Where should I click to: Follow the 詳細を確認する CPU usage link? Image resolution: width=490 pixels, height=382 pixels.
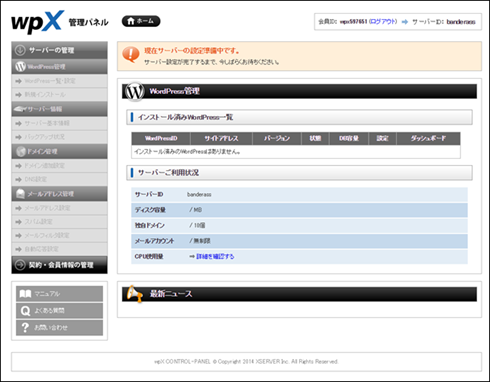(215, 256)
